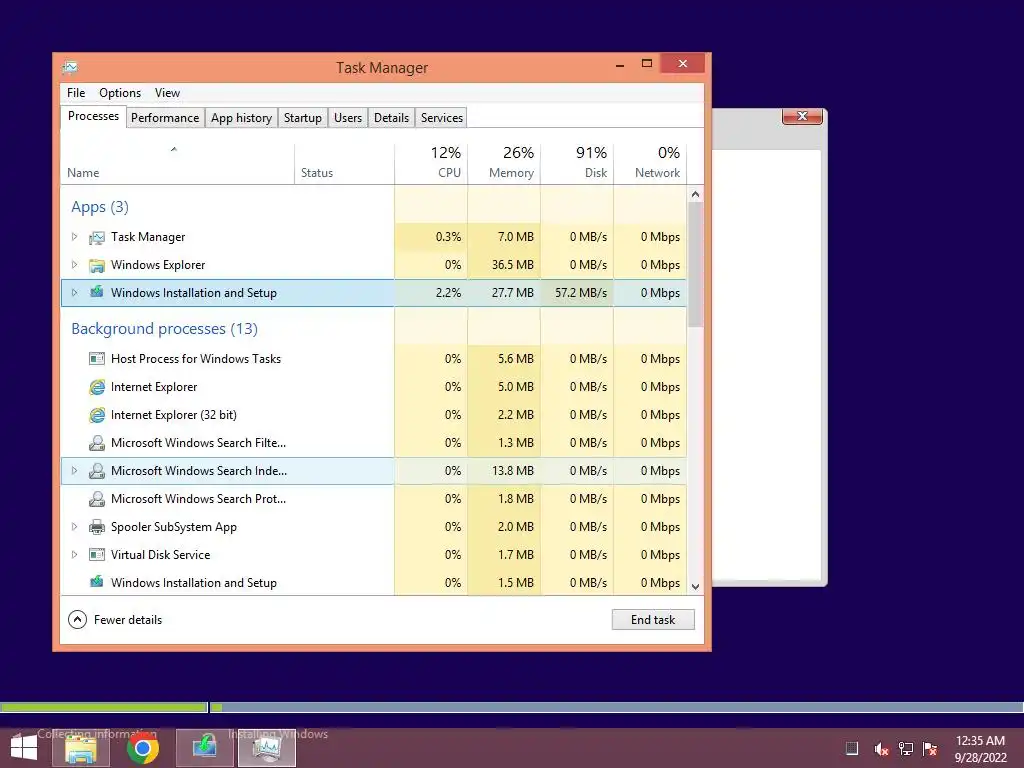Image resolution: width=1024 pixels, height=768 pixels.
Task: Click the Host Process for Windows Tasks icon
Action: tap(97, 359)
